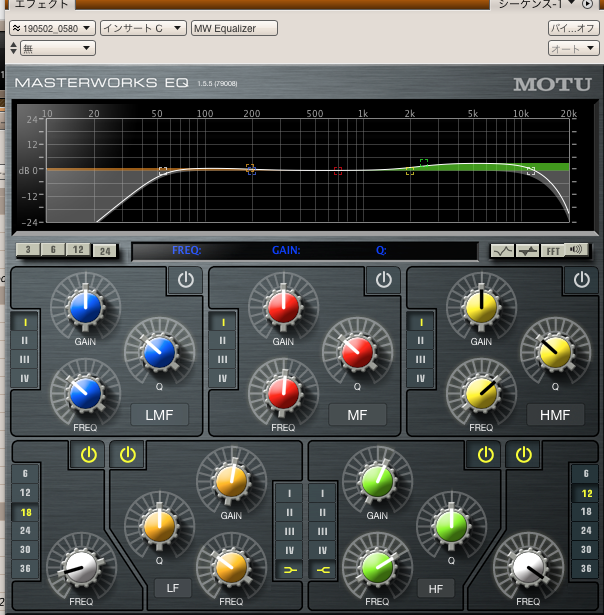Select MF filter type IV
The image size is (604, 615).
[223, 378]
